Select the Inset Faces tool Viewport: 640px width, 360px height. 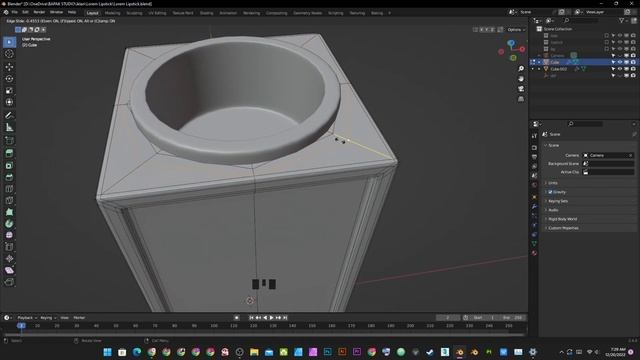tap(9, 165)
